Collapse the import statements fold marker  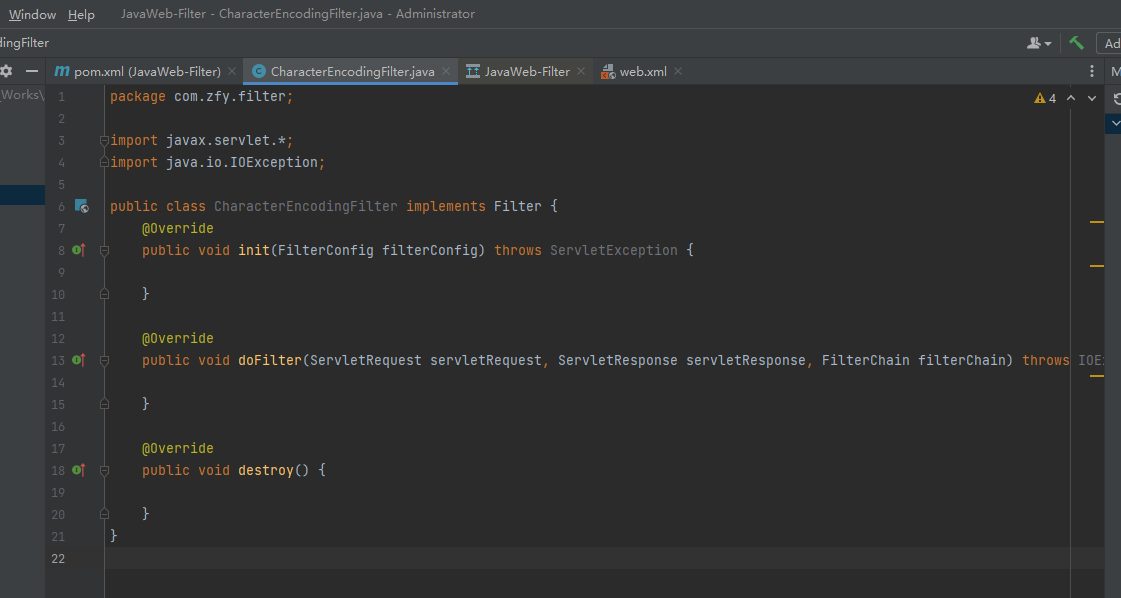tap(104, 141)
